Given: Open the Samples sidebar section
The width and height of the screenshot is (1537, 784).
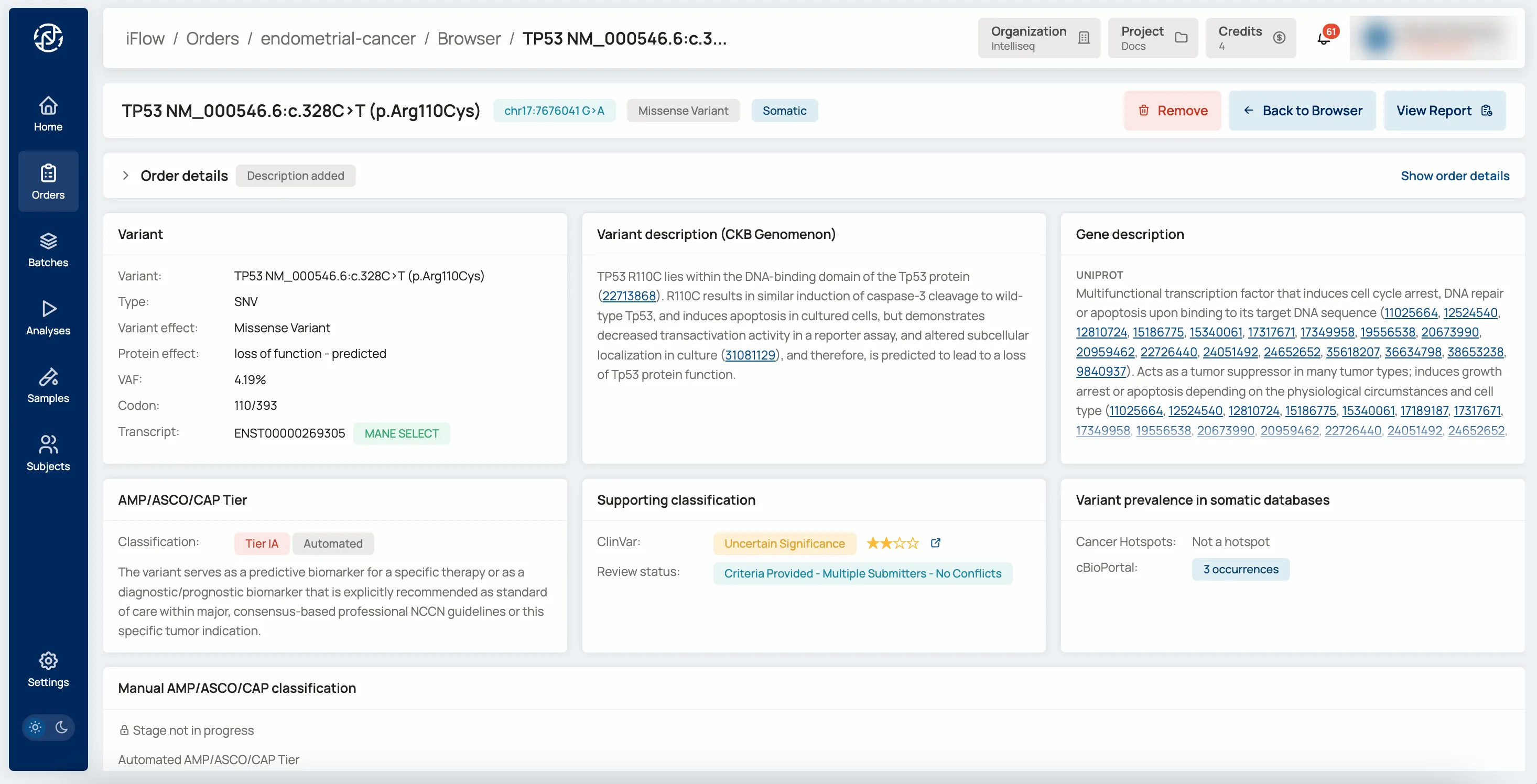Looking at the screenshot, I should 48,385.
